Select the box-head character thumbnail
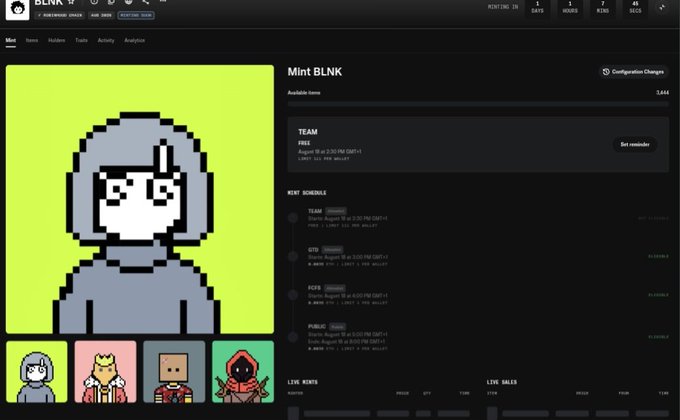 click(x=174, y=372)
